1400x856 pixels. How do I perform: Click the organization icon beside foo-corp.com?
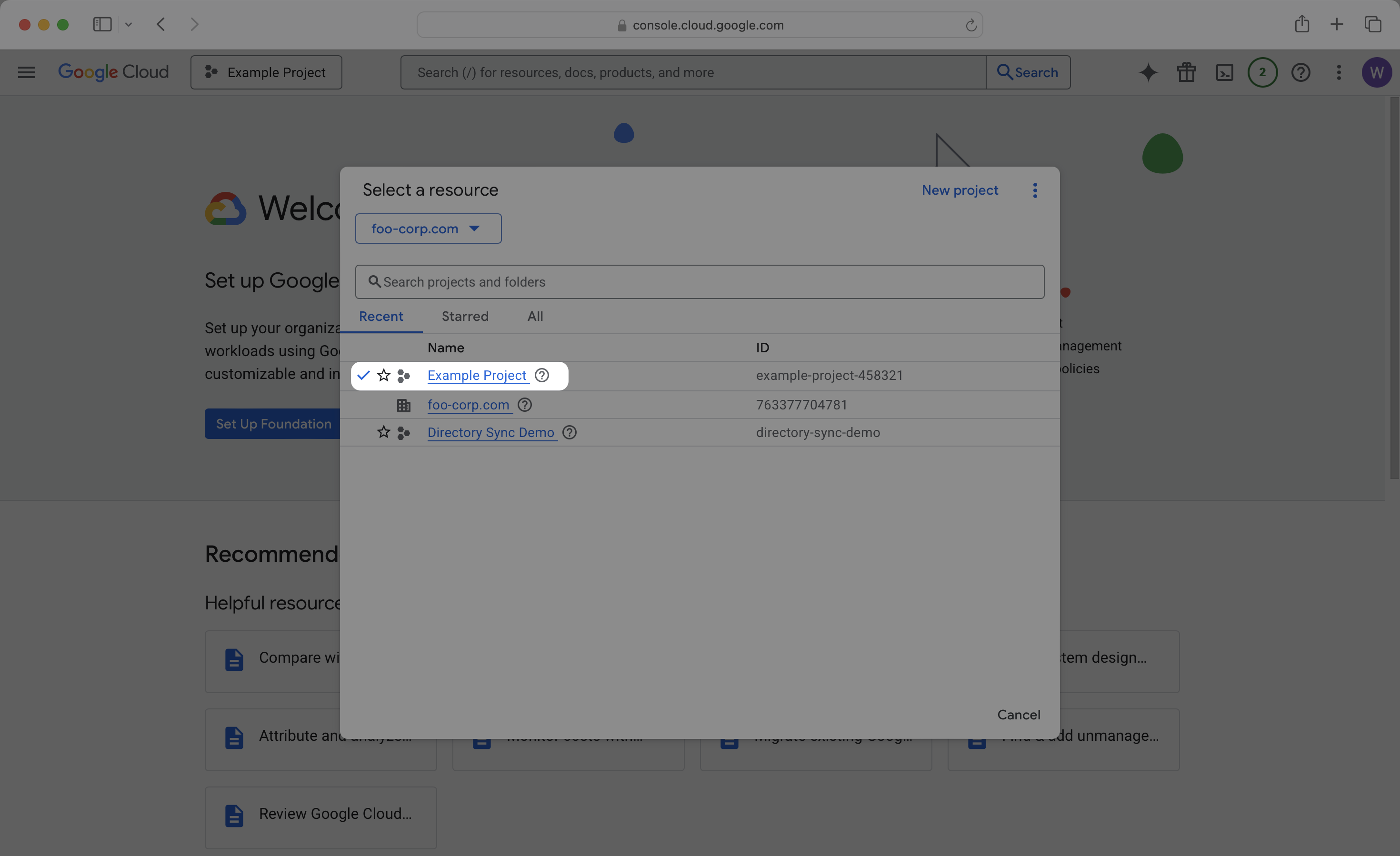tap(403, 405)
